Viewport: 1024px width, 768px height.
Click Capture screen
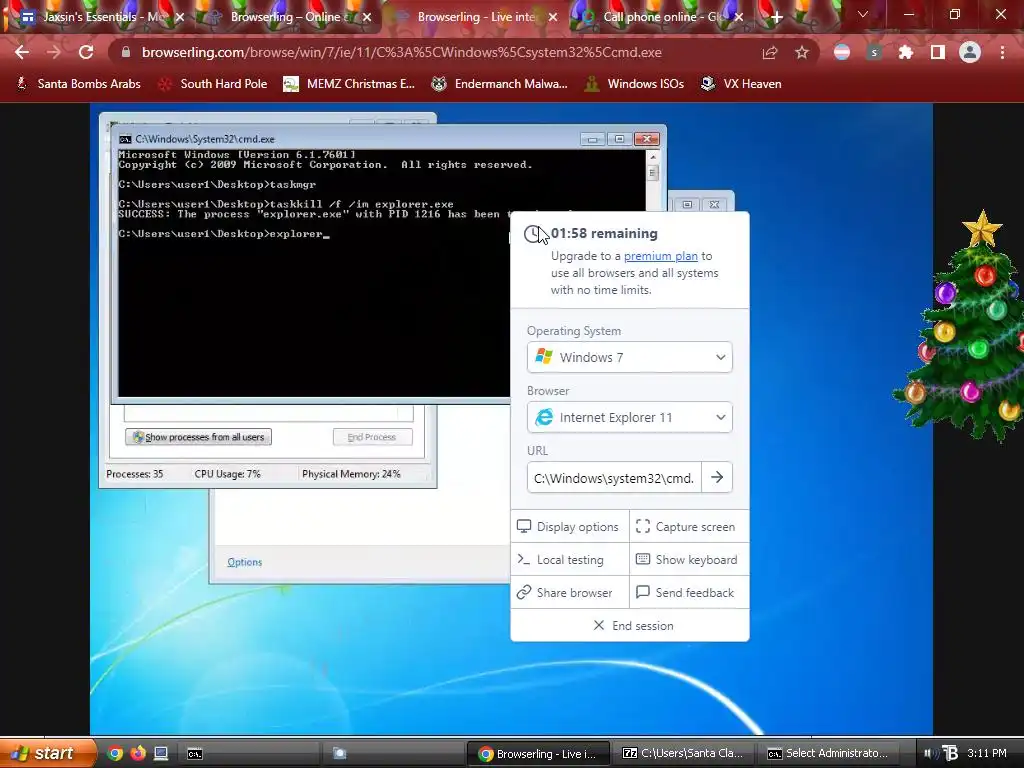[x=689, y=526]
